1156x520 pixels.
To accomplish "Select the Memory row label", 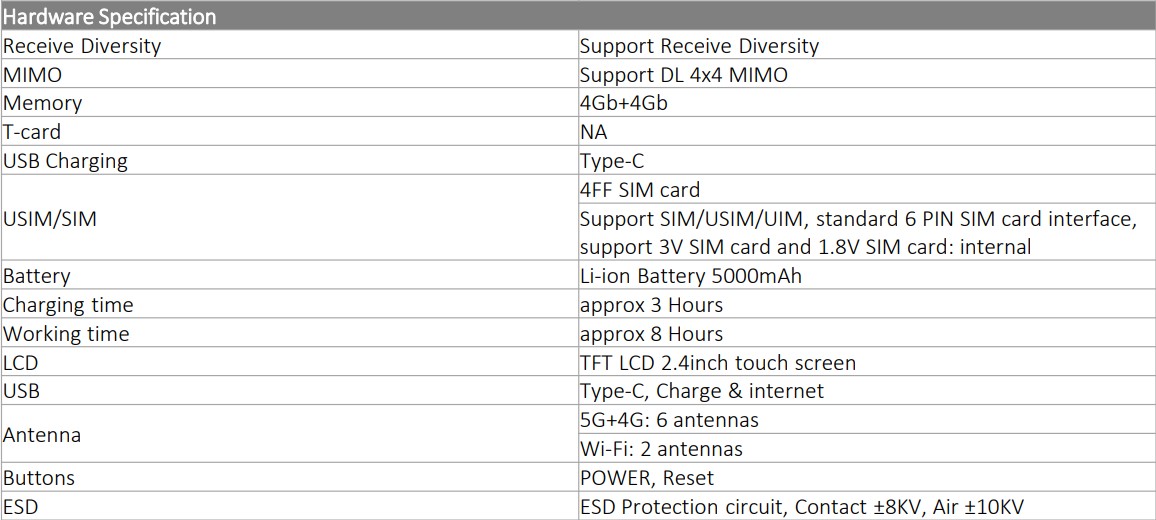I will click(x=43, y=103).
